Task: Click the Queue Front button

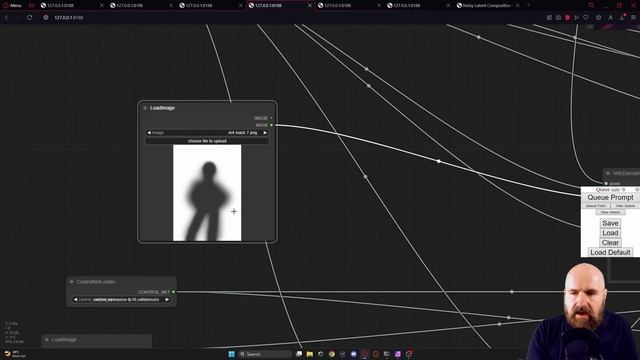Action: [596, 206]
